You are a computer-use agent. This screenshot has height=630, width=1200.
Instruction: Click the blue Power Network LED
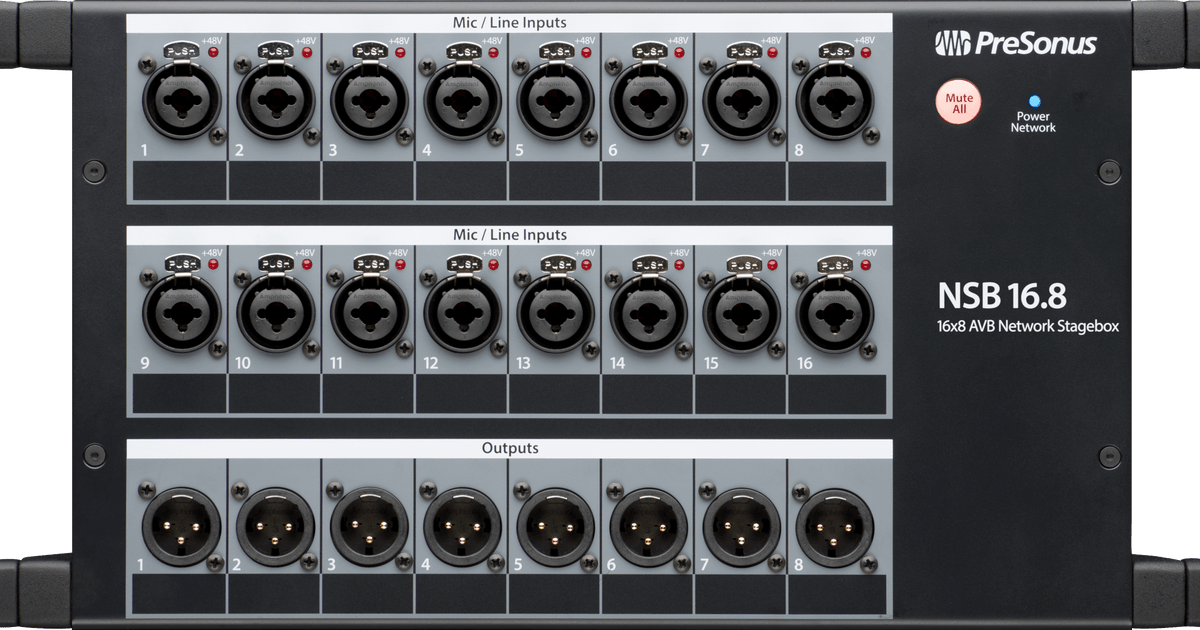(x=1034, y=102)
